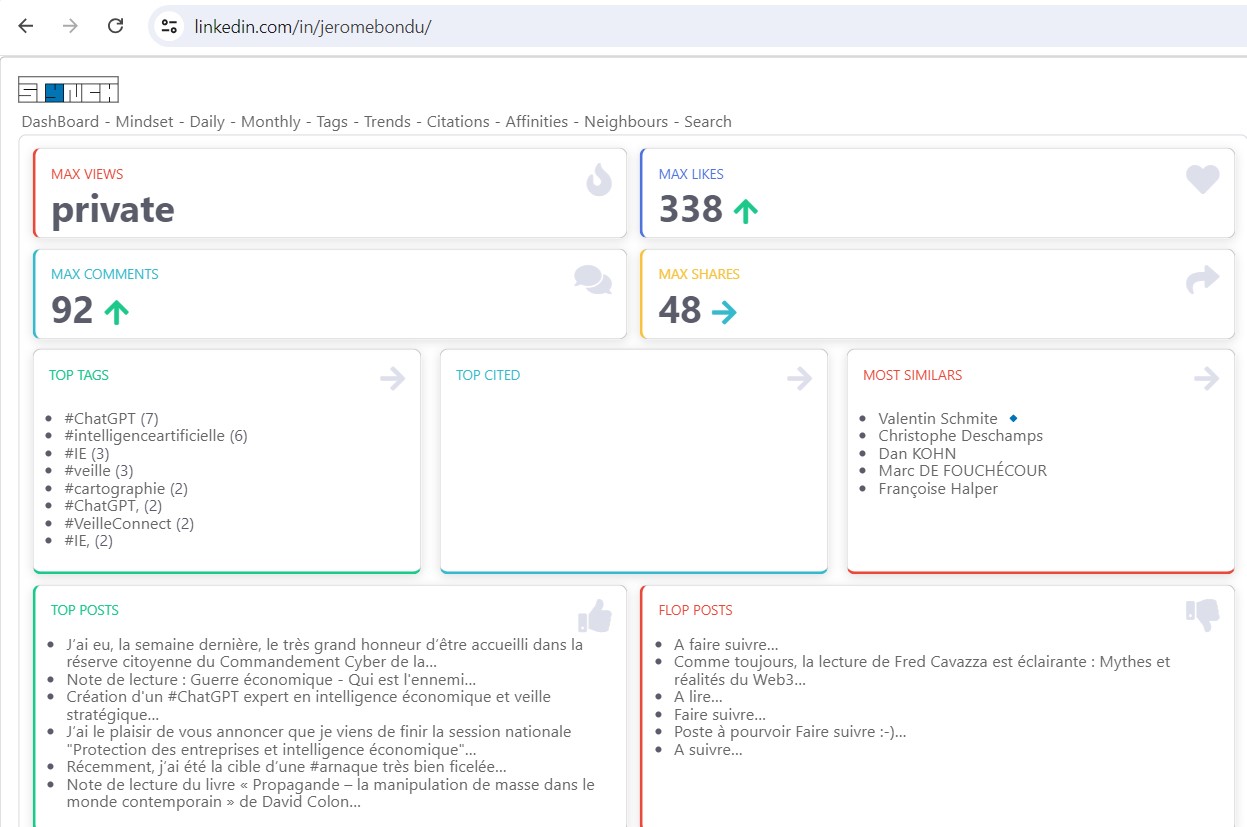Click the heart icon in Max Likes card
The width and height of the screenshot is (1247, 827).
point(1202,180)
